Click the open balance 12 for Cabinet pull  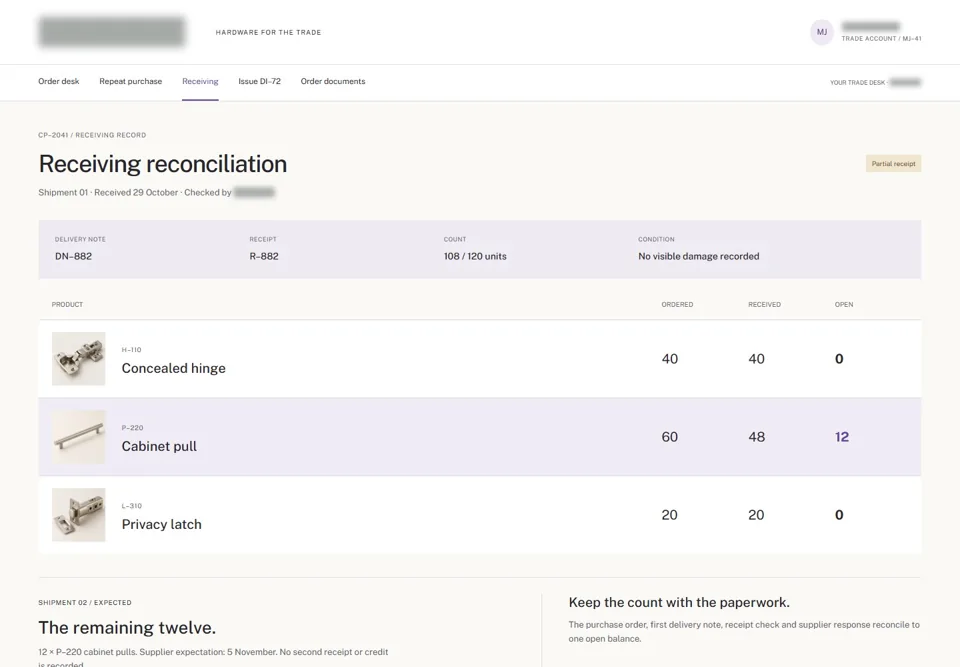point(842,437)
